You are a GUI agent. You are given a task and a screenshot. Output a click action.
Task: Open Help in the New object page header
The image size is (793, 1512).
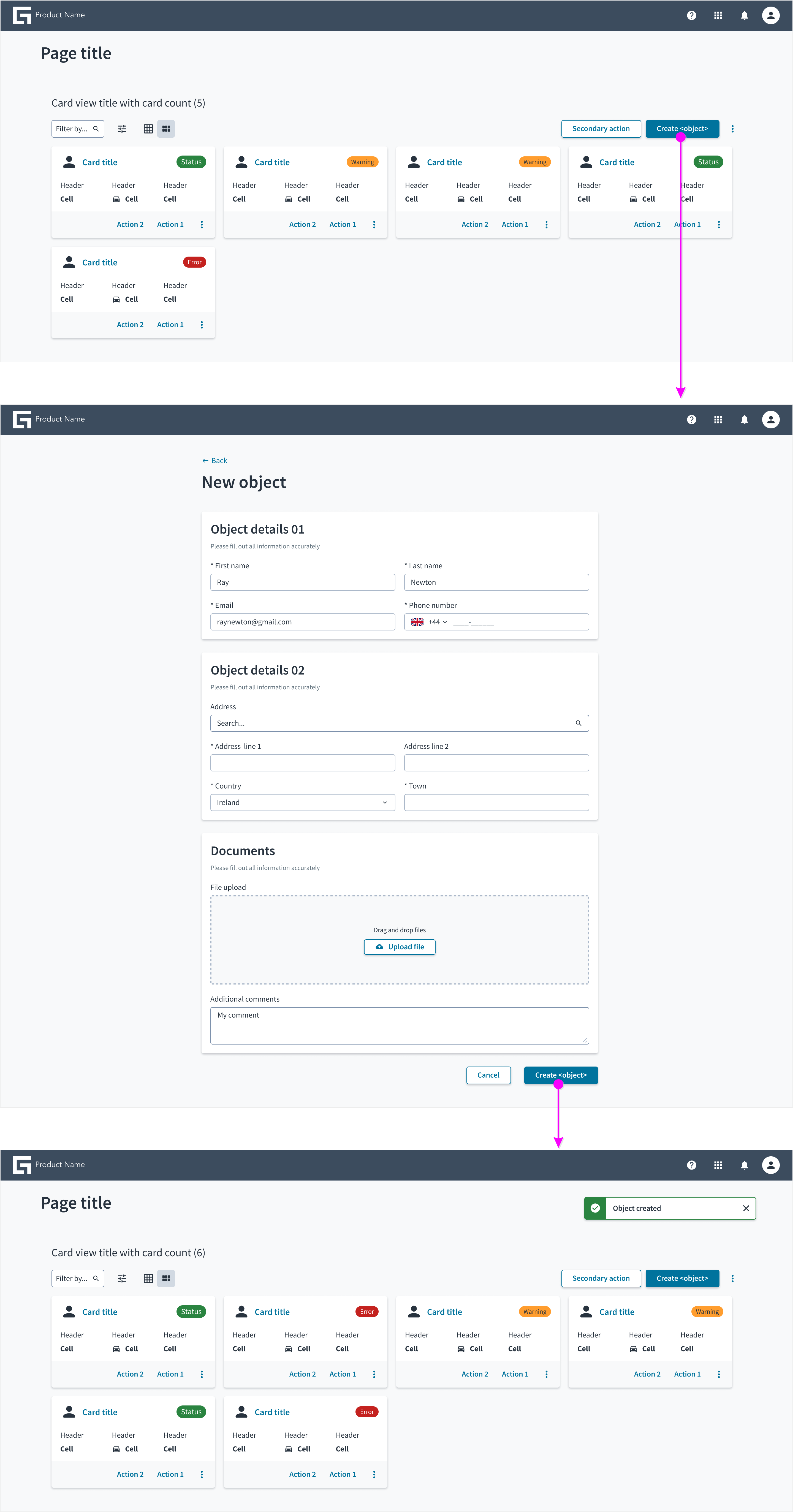[x=691, y=419]
